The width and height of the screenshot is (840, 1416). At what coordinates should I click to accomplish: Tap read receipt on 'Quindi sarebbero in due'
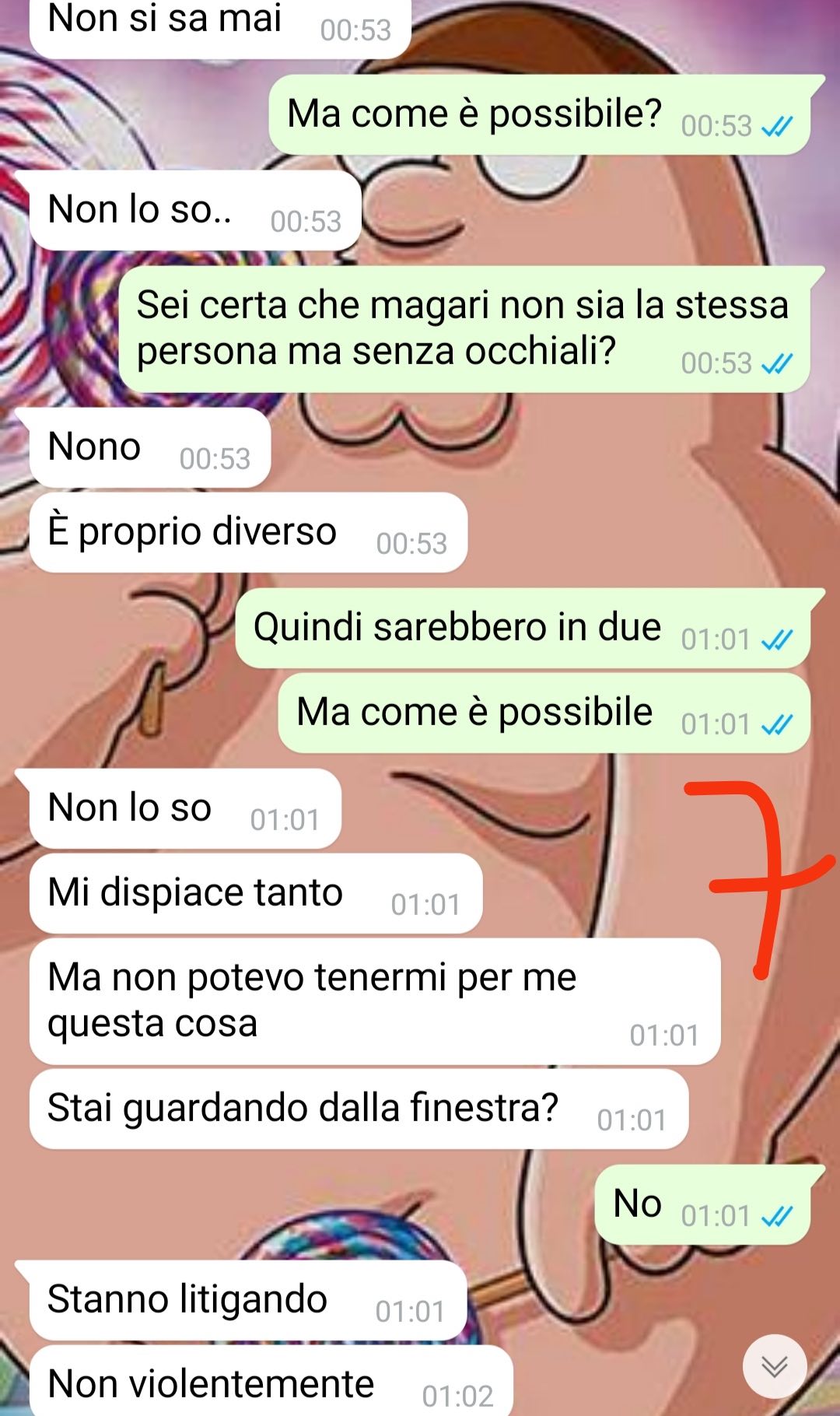(x=776, y=640)
